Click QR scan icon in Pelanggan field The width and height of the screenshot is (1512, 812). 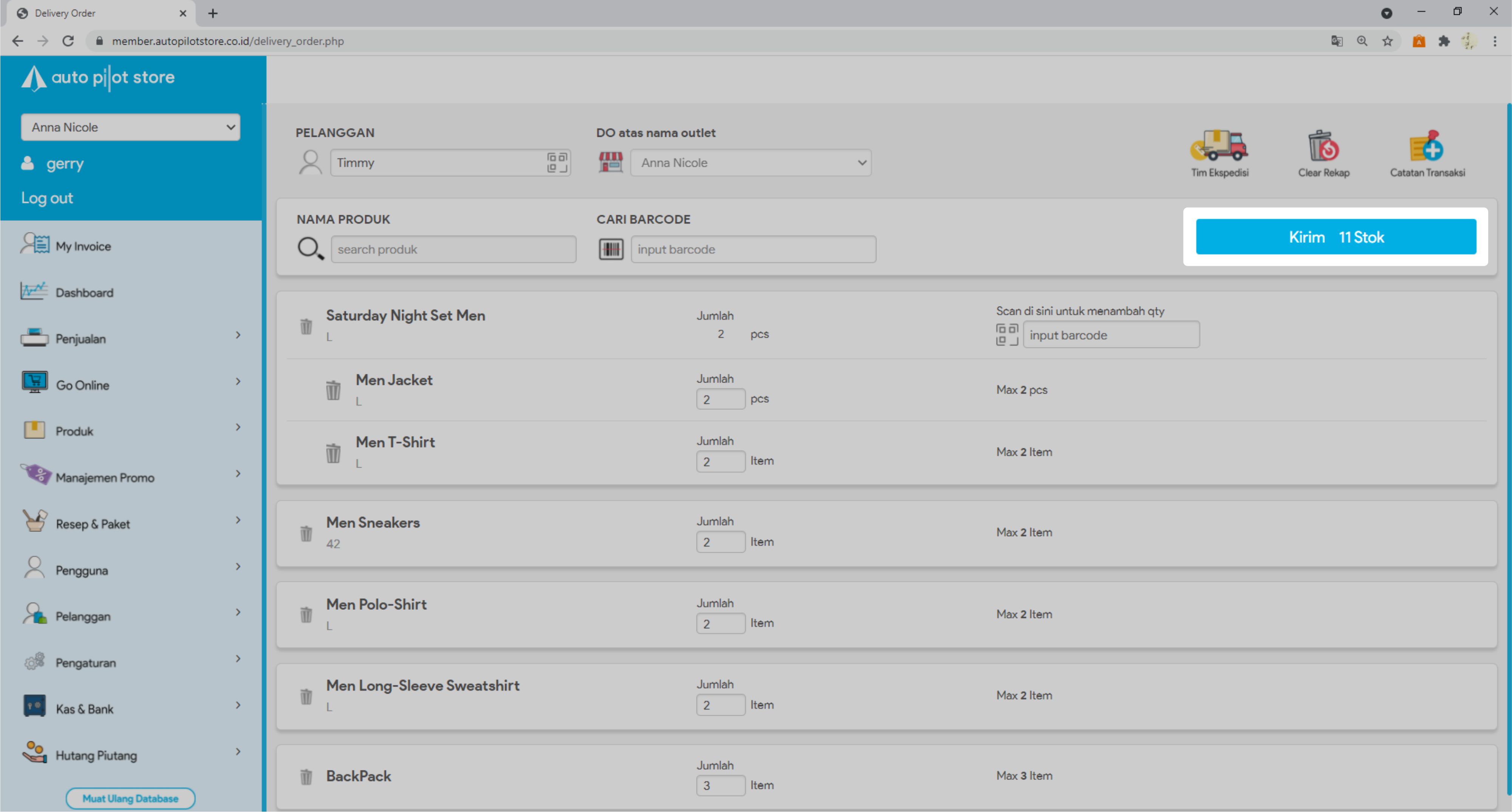click(x=556, y=163)
